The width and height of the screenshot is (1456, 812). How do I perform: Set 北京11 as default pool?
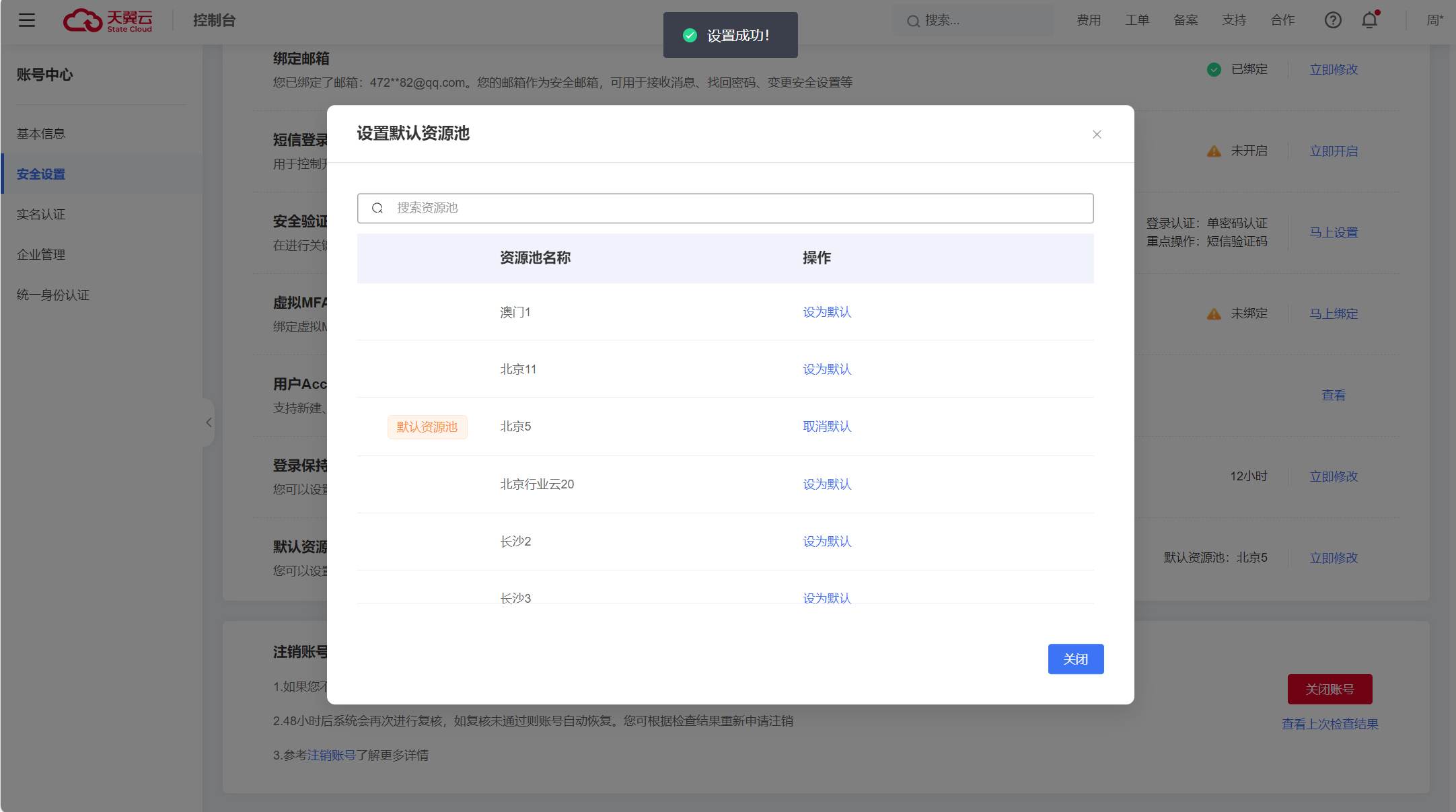click(x=827, y=369)
